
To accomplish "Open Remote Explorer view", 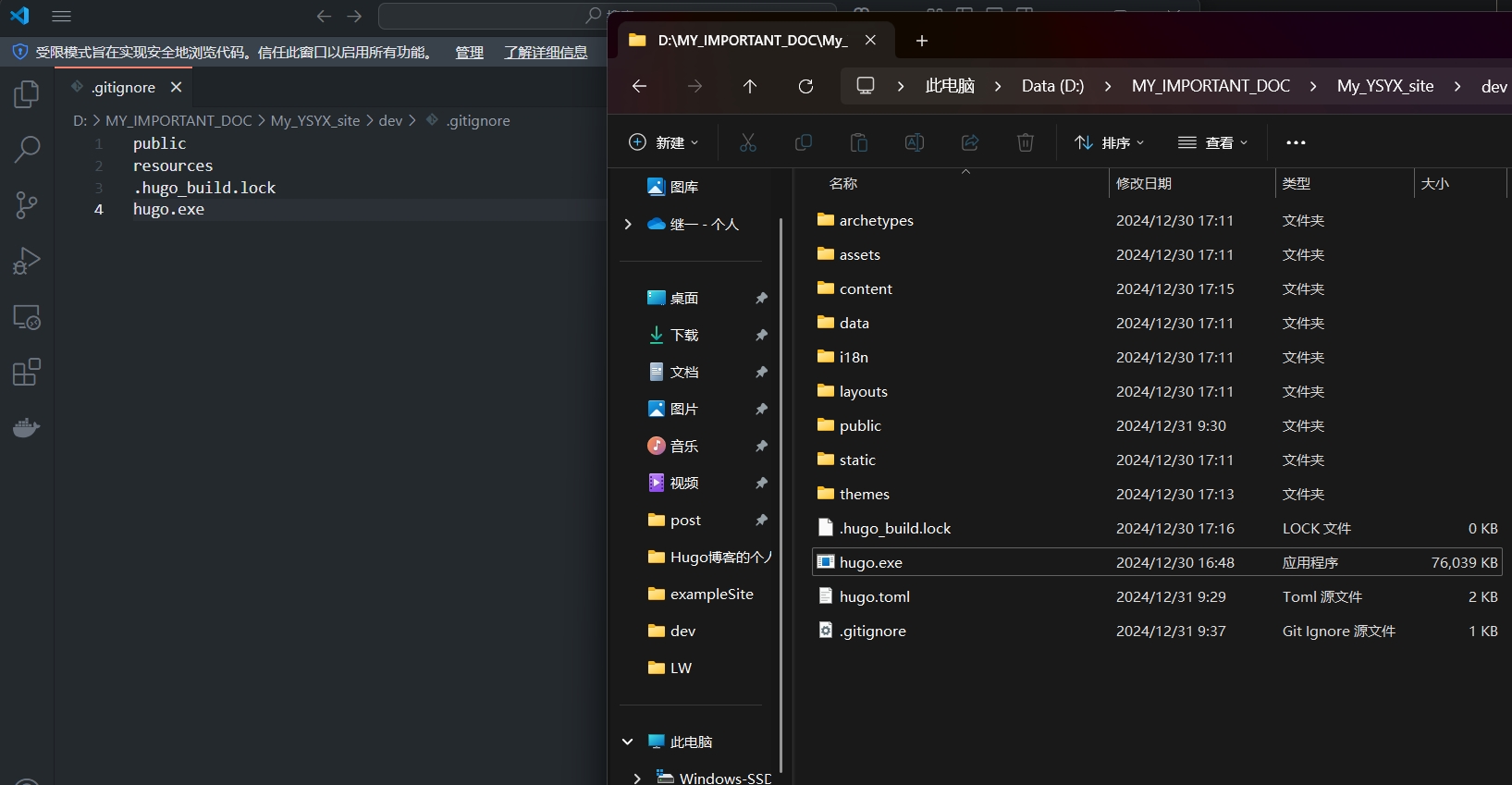I will pyautogui.click(x=27, y=317).
